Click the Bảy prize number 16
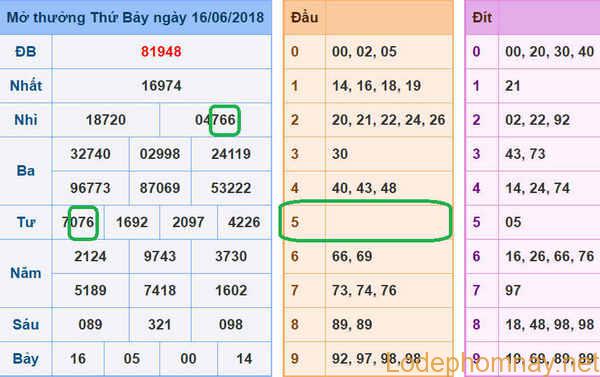The height and width of the screenshot is (377, 600). pyautogui.click(x=78, y=359)
